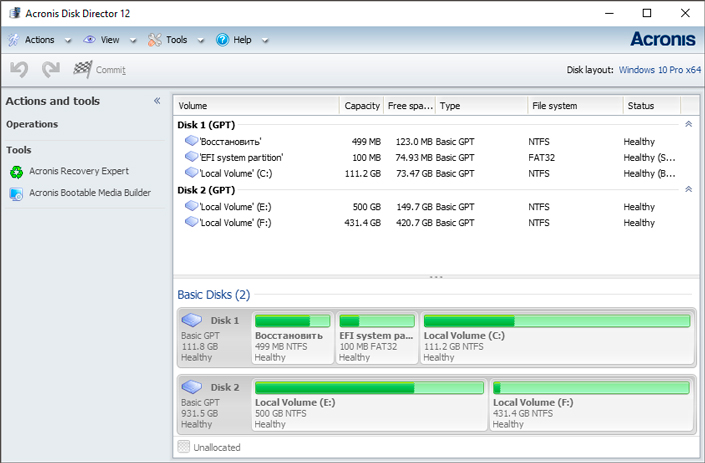Click the Actions wand icon

(14, 40)
